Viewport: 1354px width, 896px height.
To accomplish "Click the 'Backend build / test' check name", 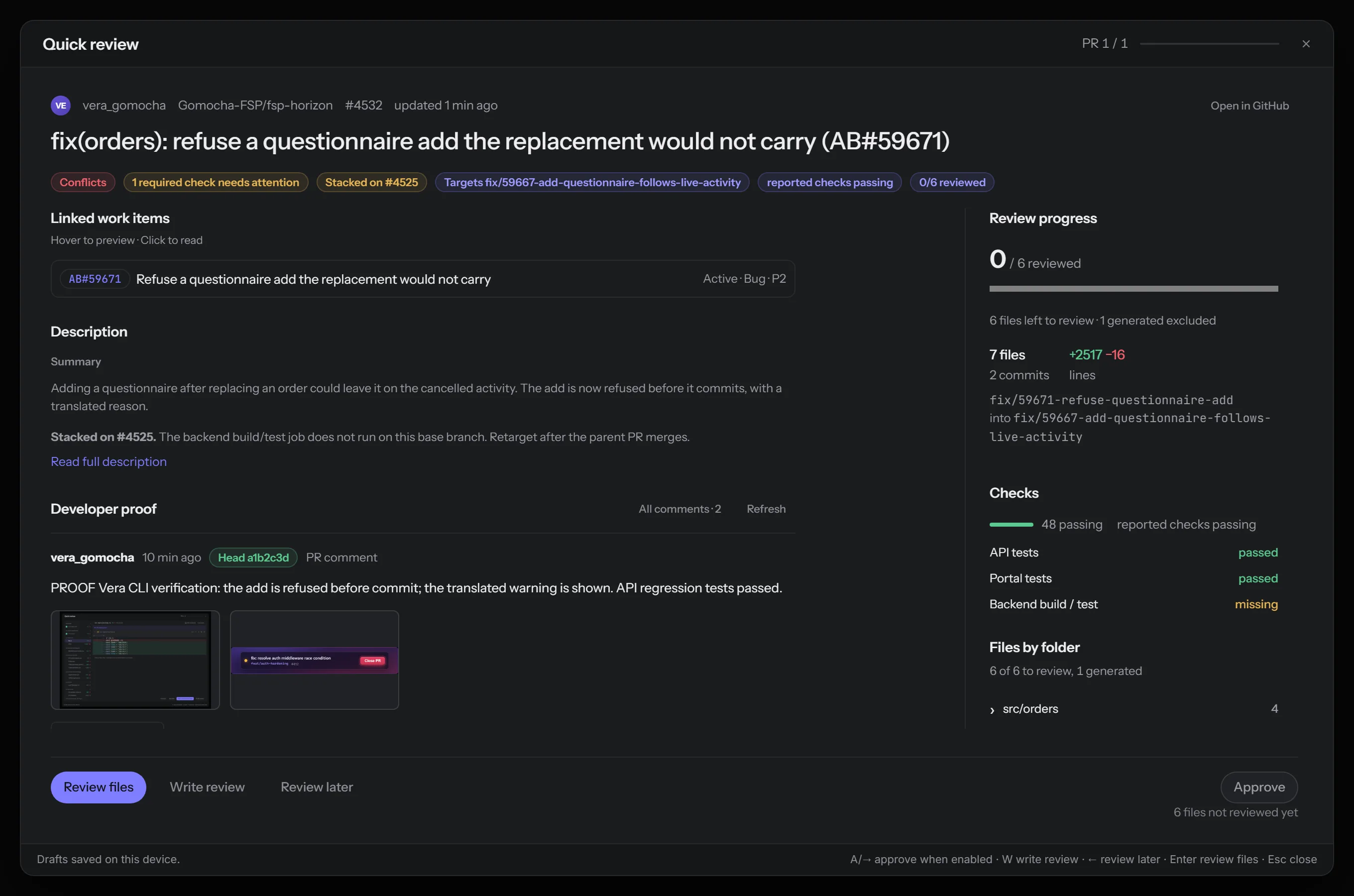I will 1043,604.
